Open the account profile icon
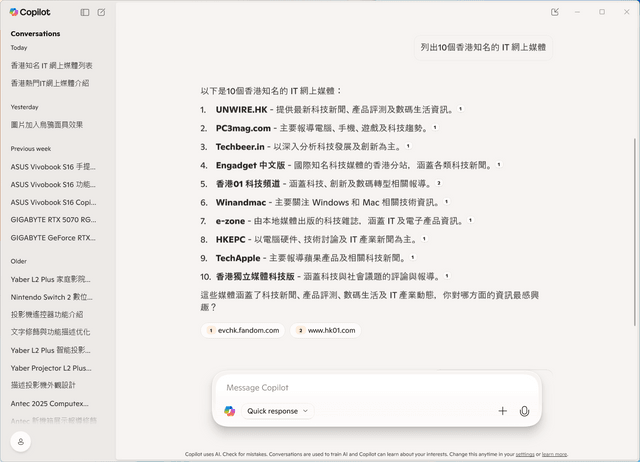 point(21,442)
